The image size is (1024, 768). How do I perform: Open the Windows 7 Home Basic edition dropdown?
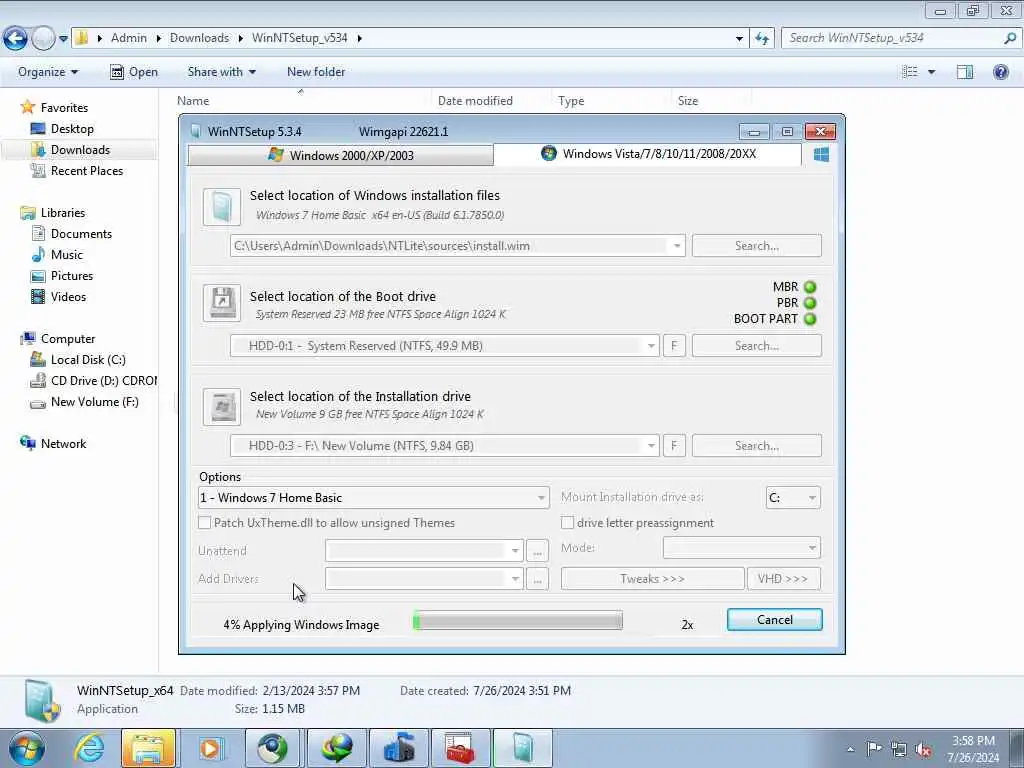click(x=541, y=498)
